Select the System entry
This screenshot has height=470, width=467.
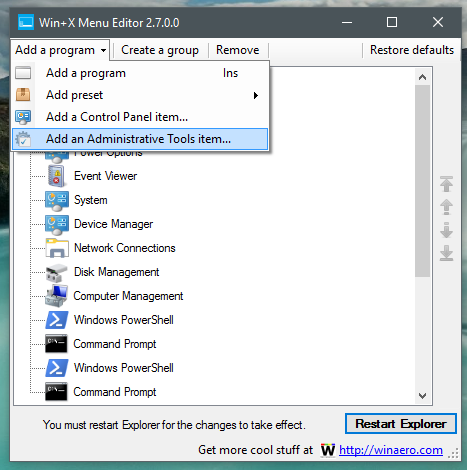(91, 200)
